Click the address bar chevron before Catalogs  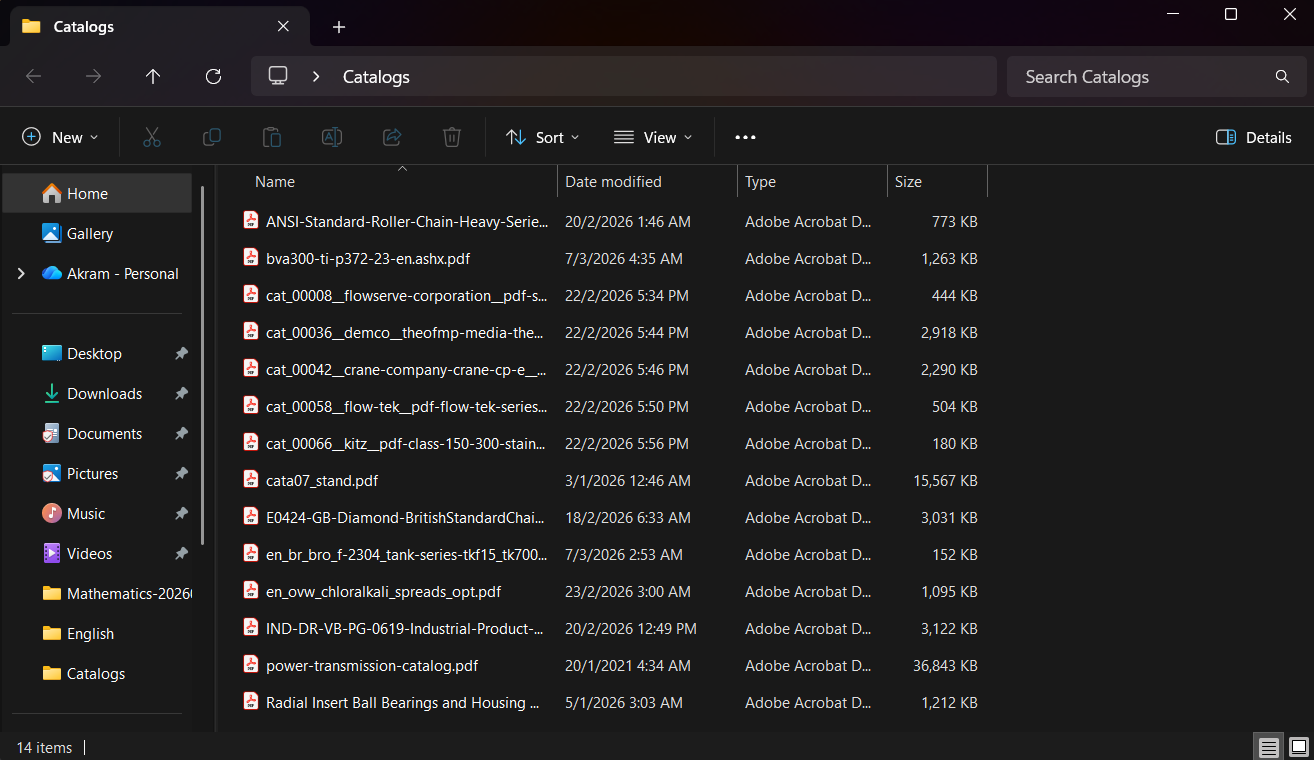point(316,76)
